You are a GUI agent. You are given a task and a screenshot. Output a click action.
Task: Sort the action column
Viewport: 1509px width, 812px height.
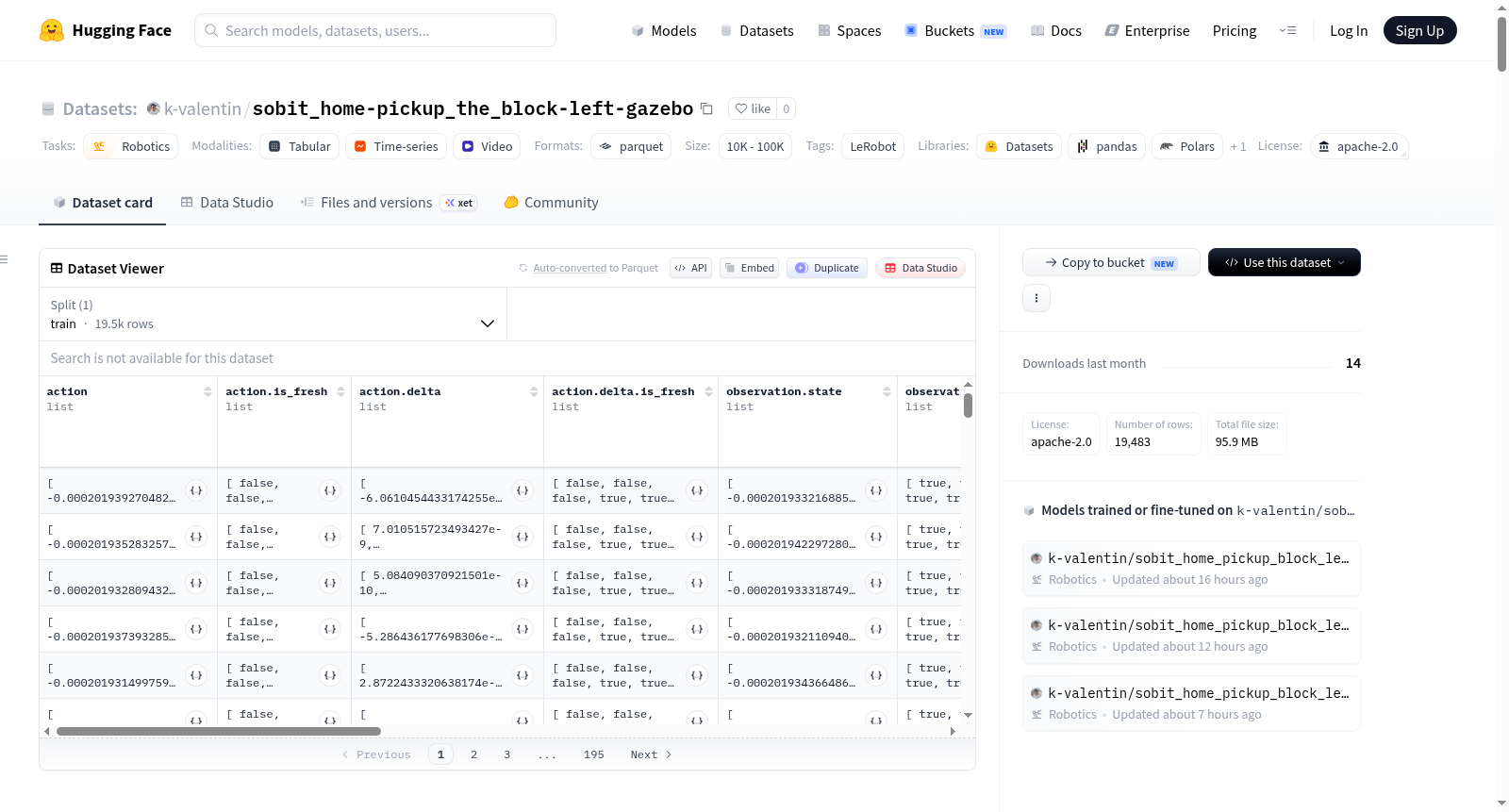click(x=207, y=391)
